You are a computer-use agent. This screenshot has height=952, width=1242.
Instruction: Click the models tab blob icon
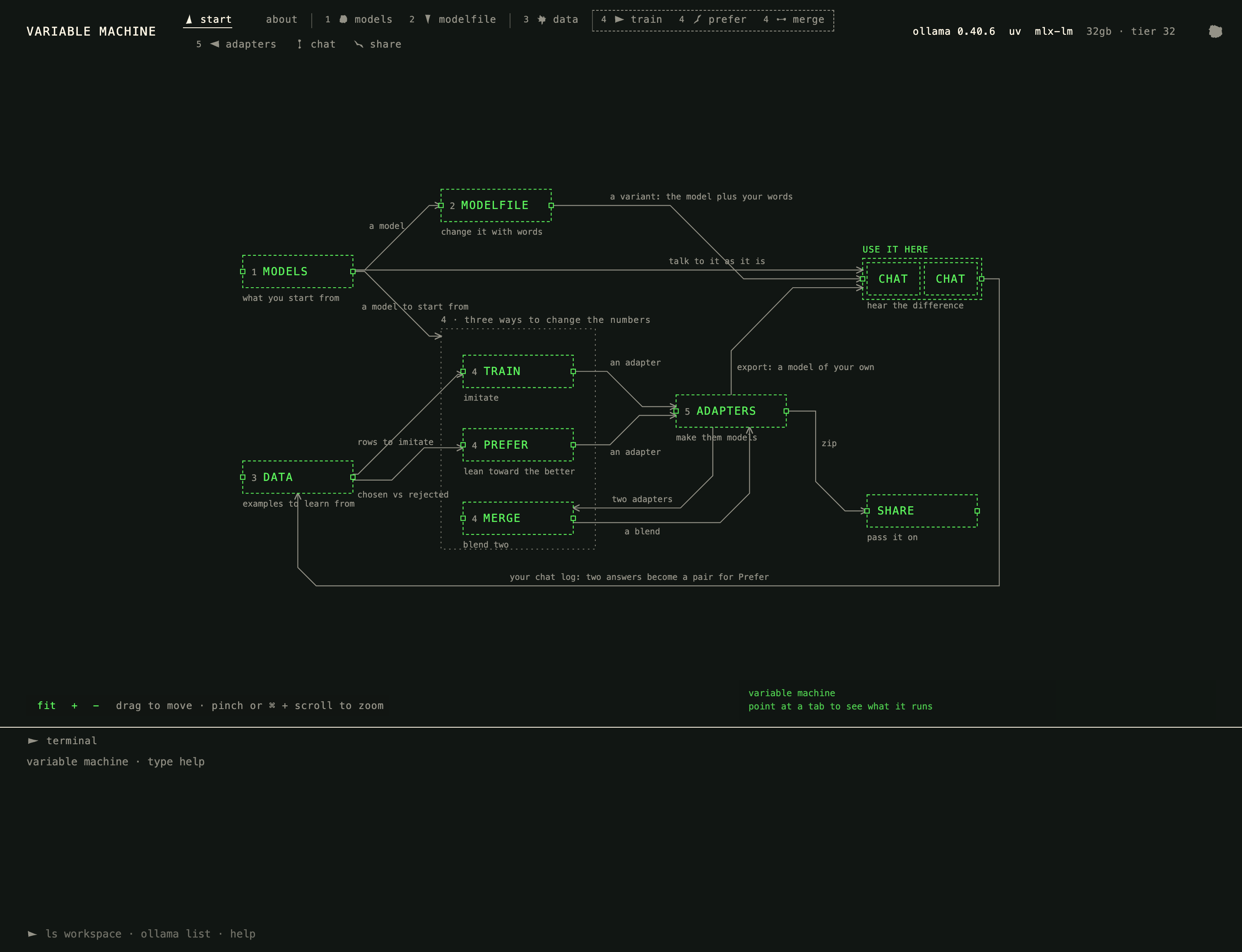[x=343, y=19]
